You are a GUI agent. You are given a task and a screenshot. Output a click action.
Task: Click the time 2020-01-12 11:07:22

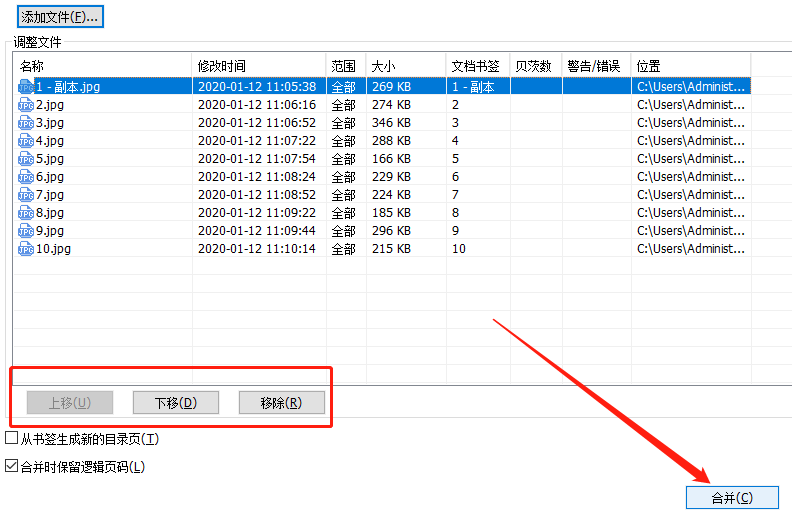coord(257,141)
